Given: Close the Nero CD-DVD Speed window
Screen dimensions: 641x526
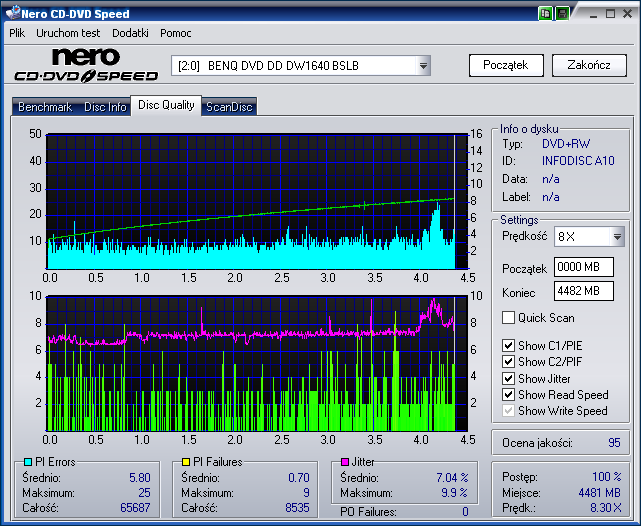Looking at the screenshot, I should tap(628, 14).
